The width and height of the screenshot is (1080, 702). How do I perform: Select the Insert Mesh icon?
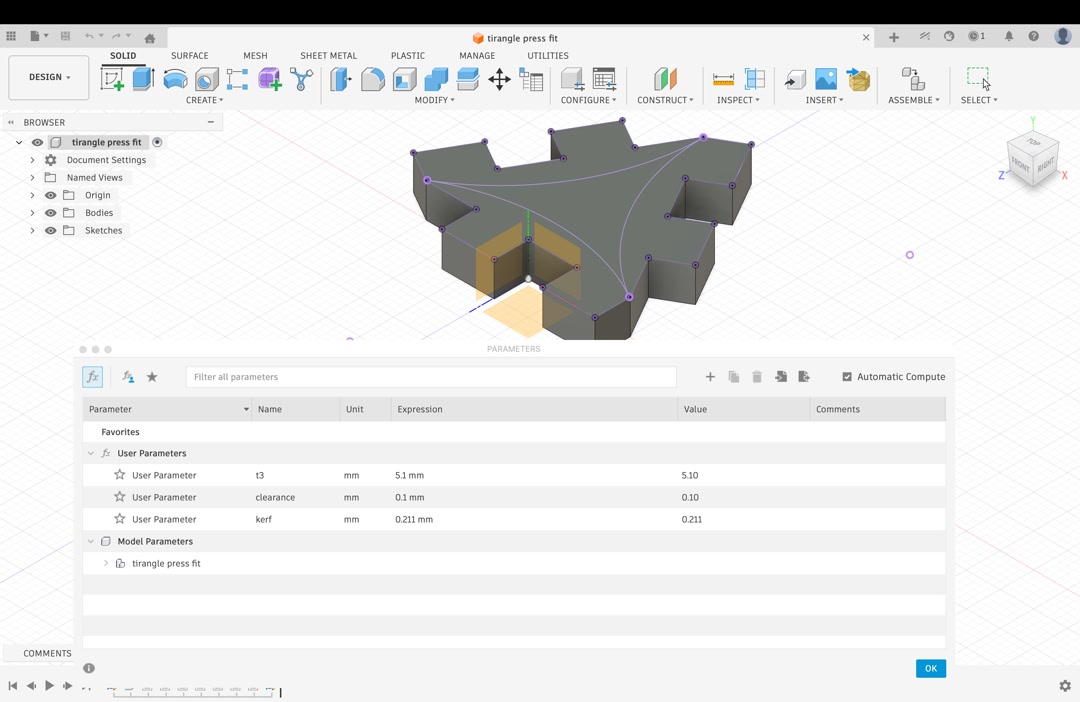(858, 79)
